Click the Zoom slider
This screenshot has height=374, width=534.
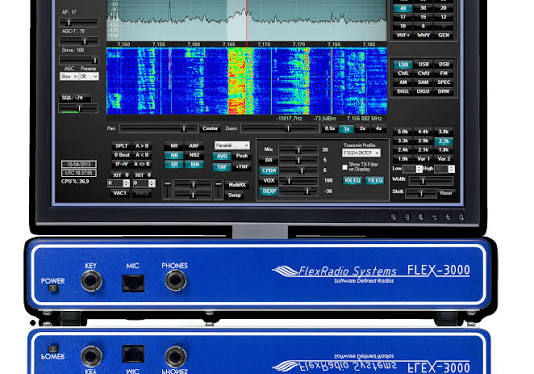pos(279,129)
